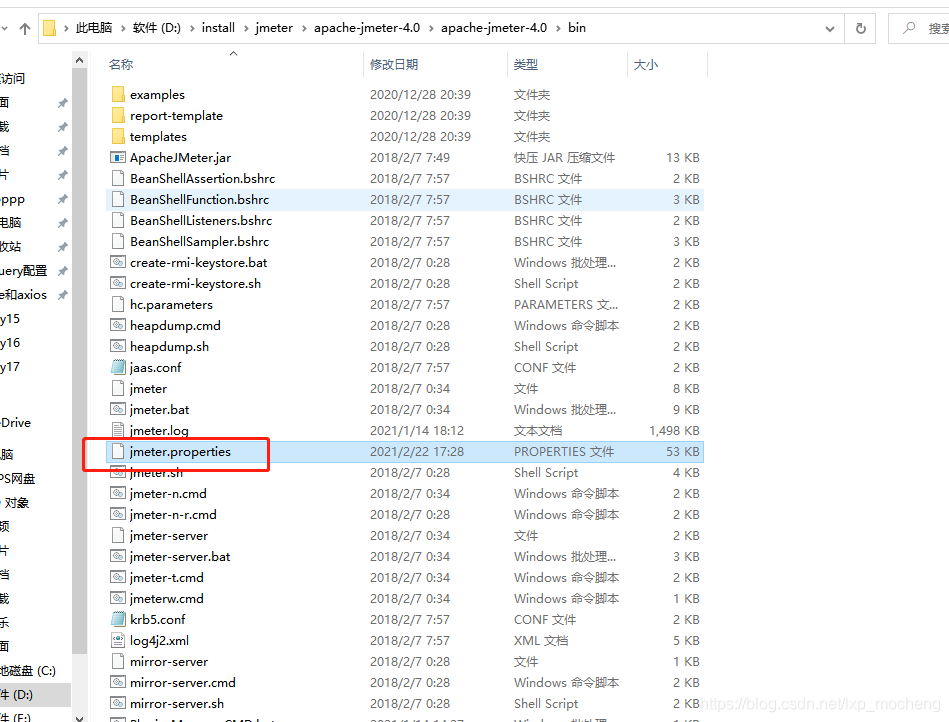This screenshot has height=722, width=949.
Task: Open the y17 item in navigation pane
Action: (x=10, y=367)
